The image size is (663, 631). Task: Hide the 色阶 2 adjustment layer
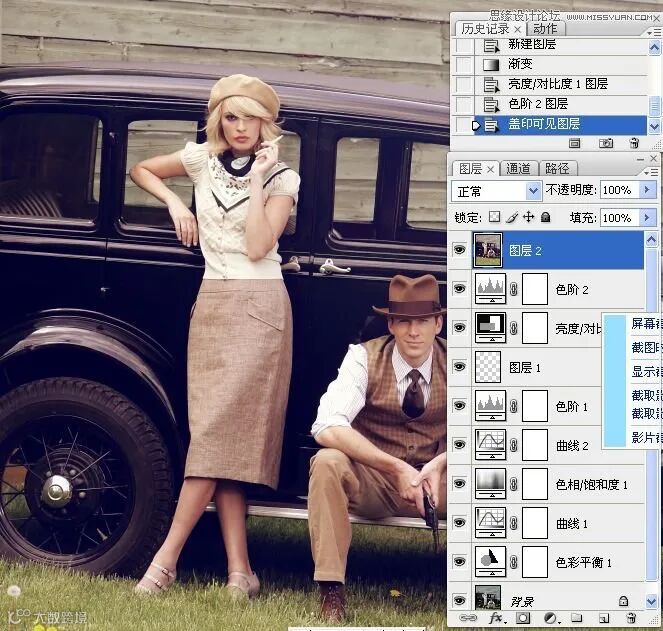460,289
